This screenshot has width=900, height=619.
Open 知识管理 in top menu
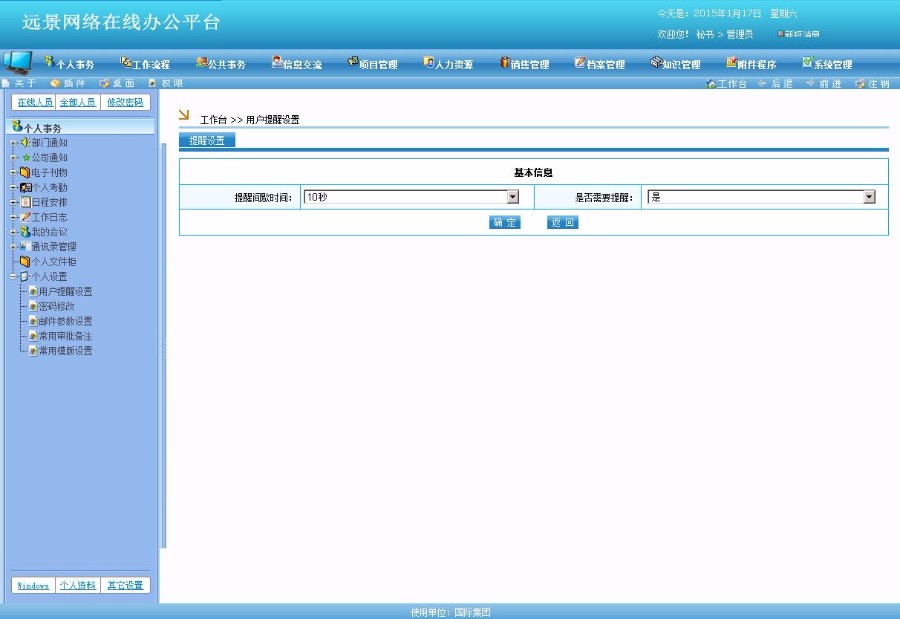[676, 63]
